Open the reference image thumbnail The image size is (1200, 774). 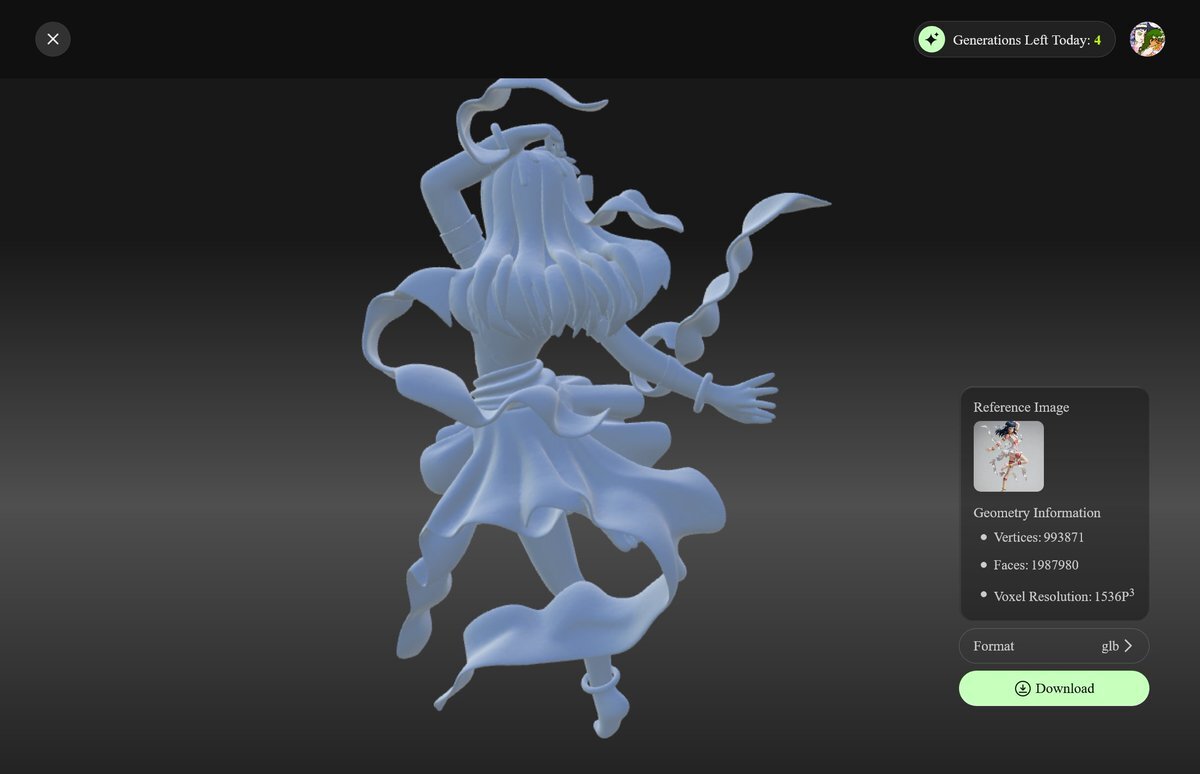pyautogui.click(x=1009, y=456)
